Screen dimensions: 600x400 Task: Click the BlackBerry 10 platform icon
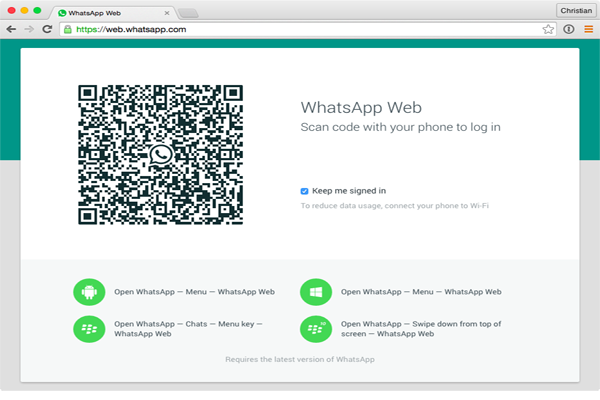[316, 329]
